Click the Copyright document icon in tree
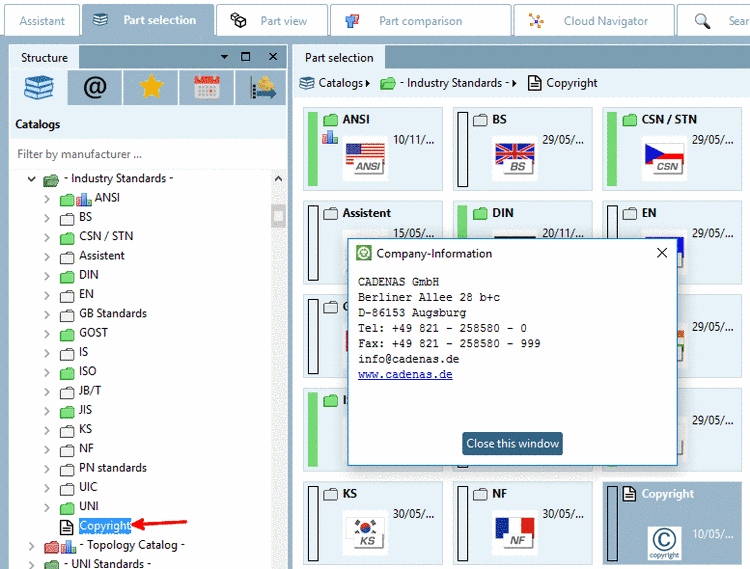750x569 pixels. click(x=66, y=526)
